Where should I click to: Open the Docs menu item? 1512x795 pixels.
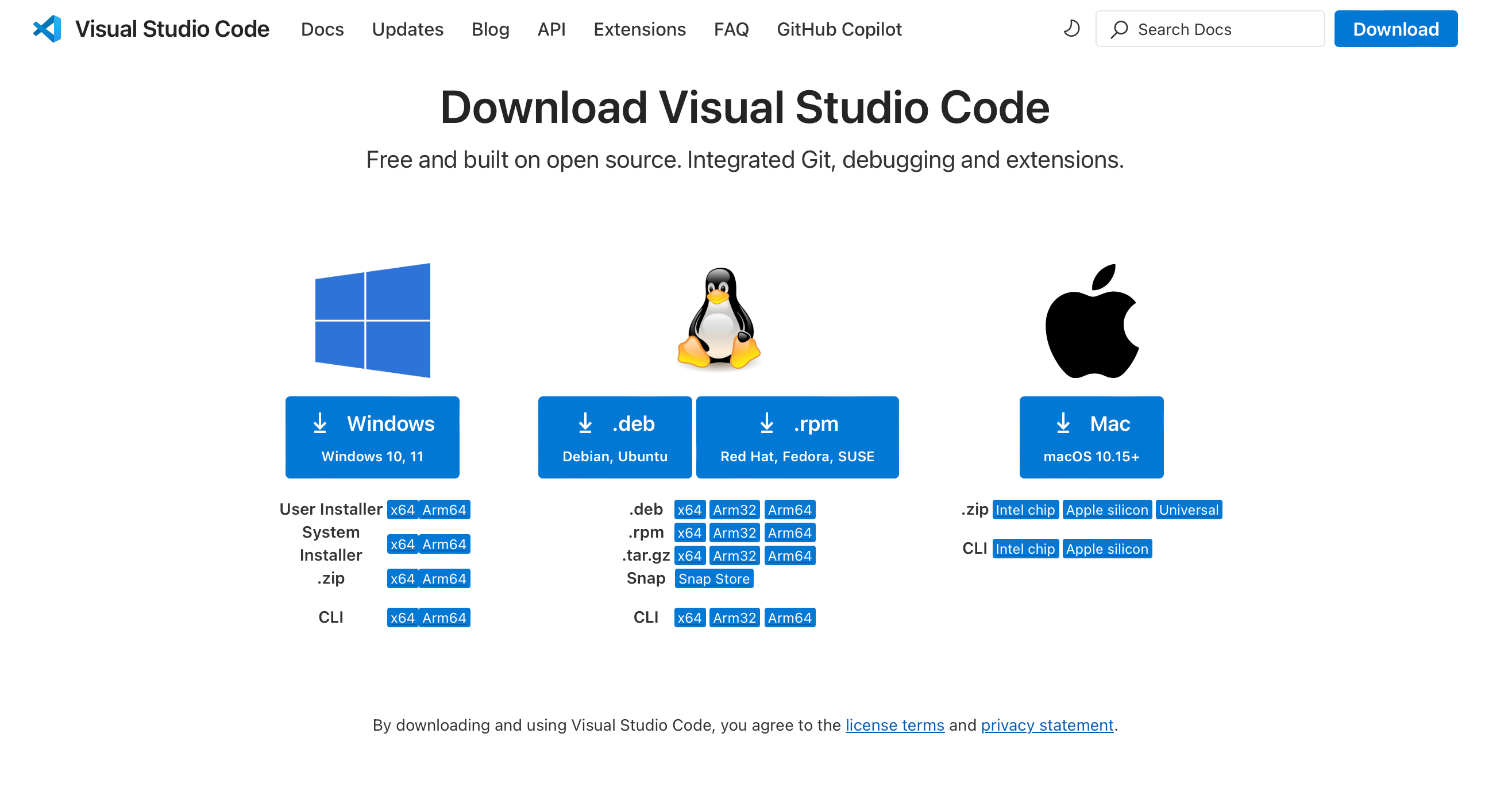tap(322, 29)
